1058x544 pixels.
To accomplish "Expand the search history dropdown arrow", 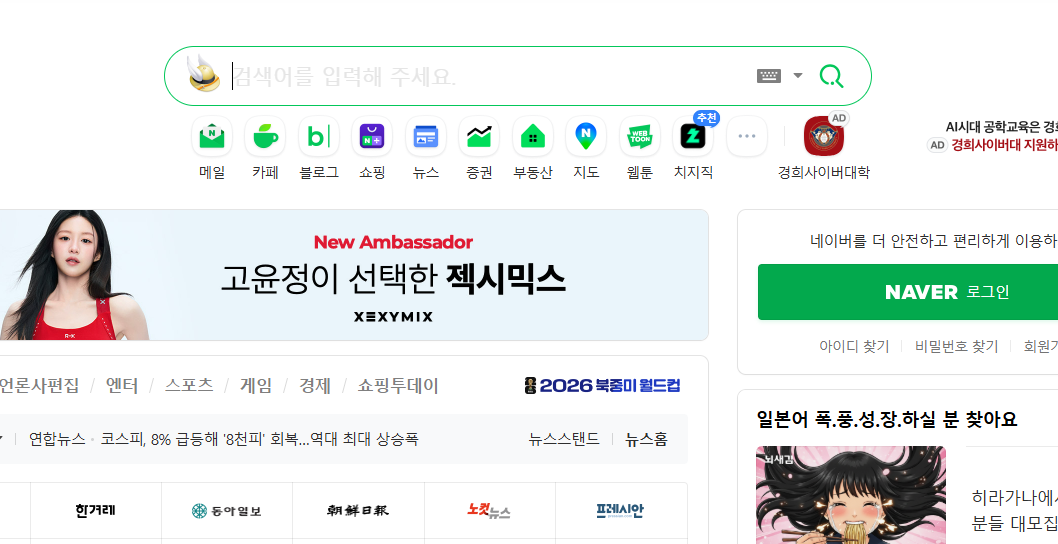I will [x=798, y=76].
